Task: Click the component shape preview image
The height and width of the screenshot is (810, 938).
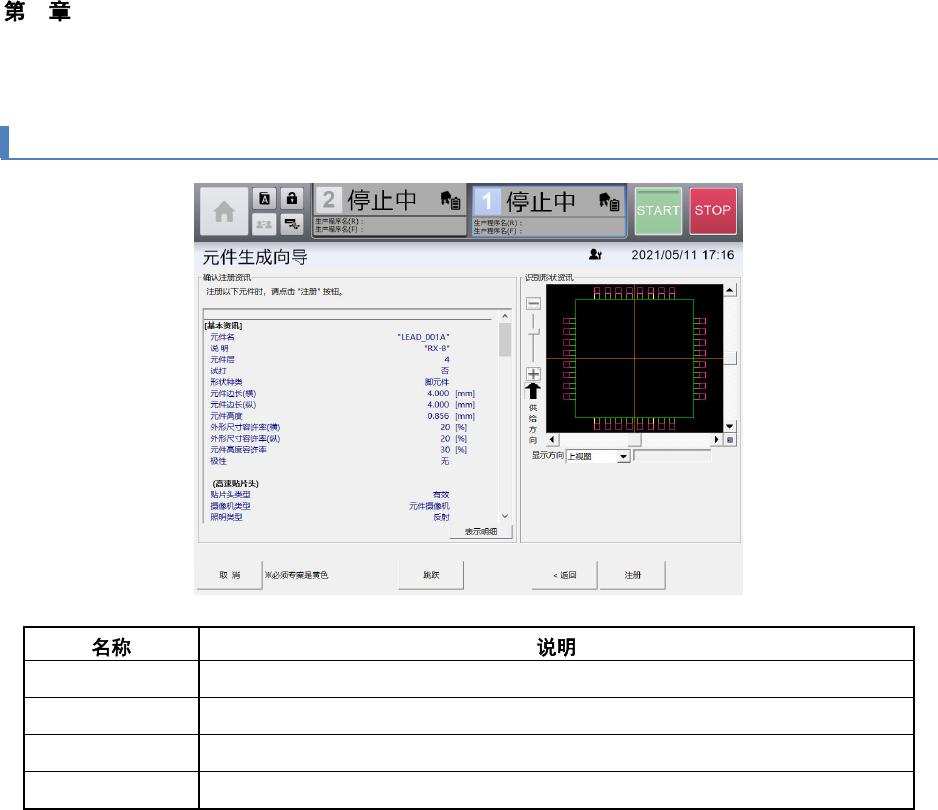Action: pos(634,358)
